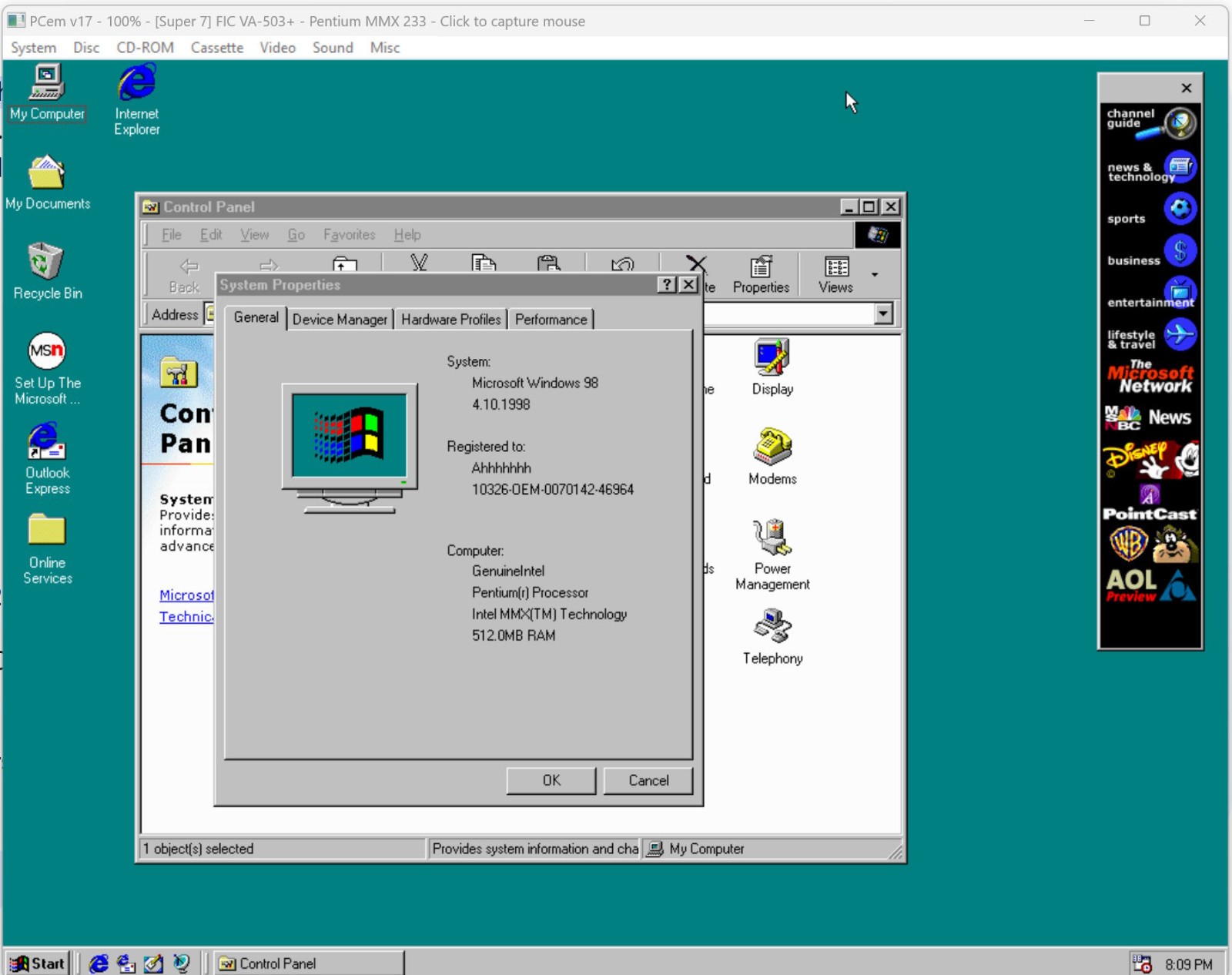The height and width of the screenshot is (975, 1232).
Task: Open lifestyle & travel channel
Action: click(1150, 337)
